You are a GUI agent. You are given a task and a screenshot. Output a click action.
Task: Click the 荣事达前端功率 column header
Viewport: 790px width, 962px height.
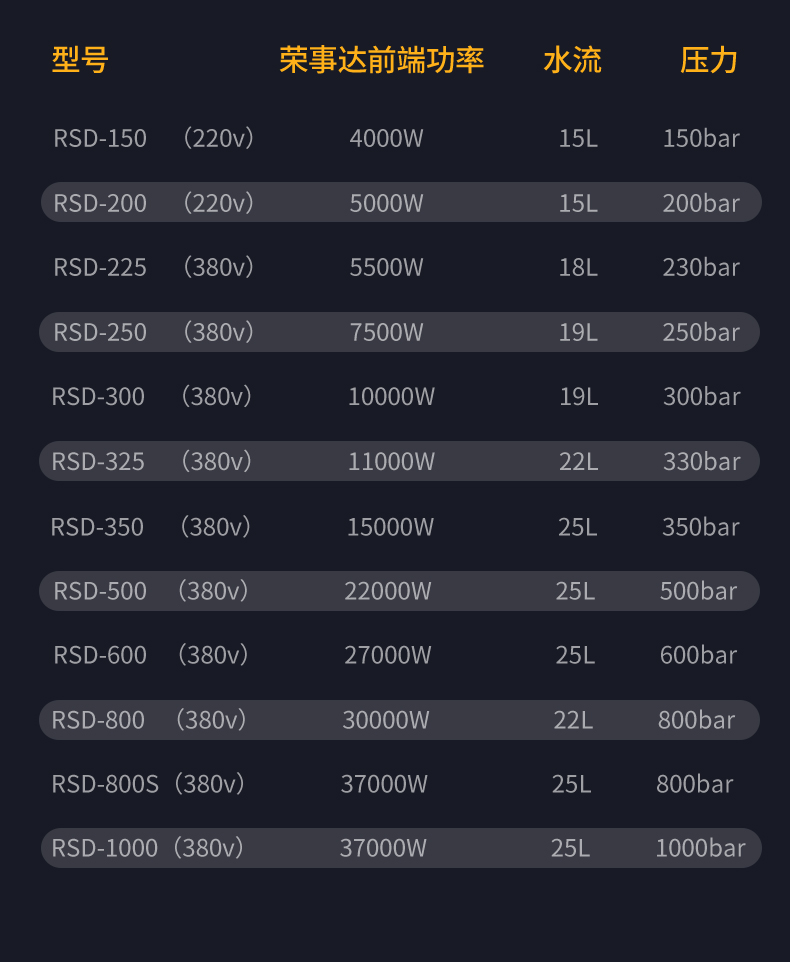tap(382, 60)
